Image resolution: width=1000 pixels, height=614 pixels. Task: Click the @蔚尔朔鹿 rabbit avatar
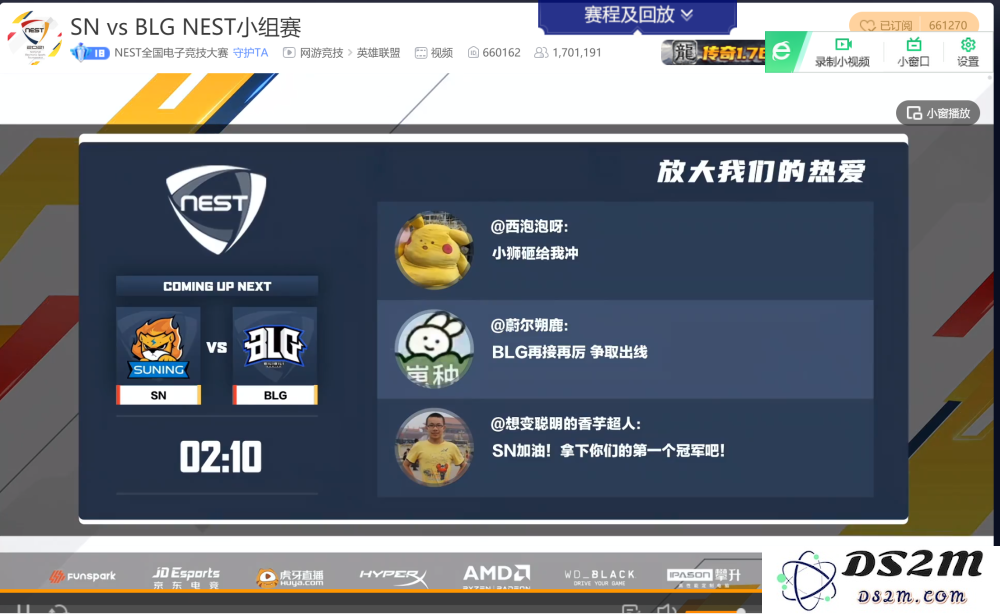click(434, 349)
